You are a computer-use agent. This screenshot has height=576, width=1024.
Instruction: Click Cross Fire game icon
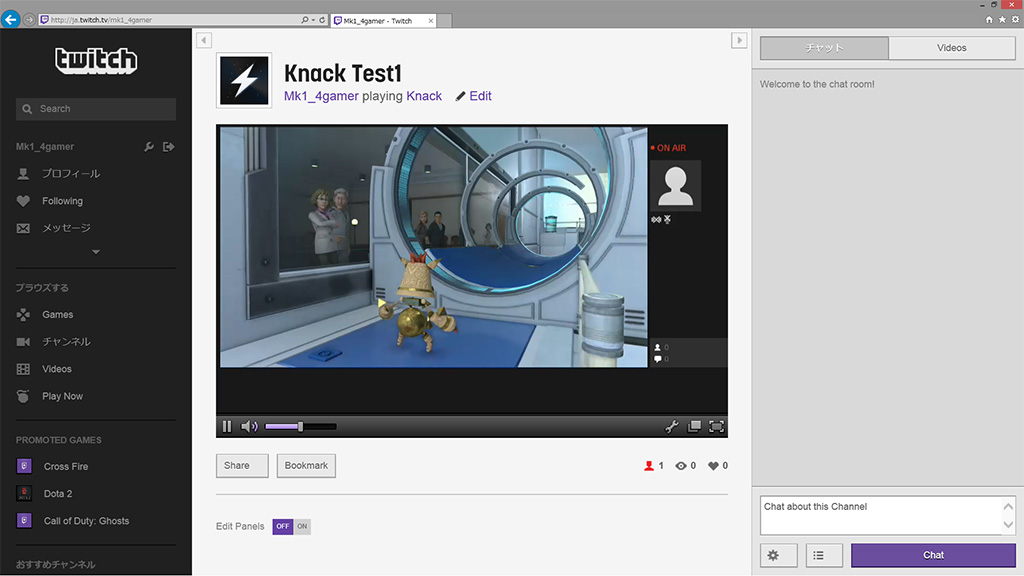[24, 466]
